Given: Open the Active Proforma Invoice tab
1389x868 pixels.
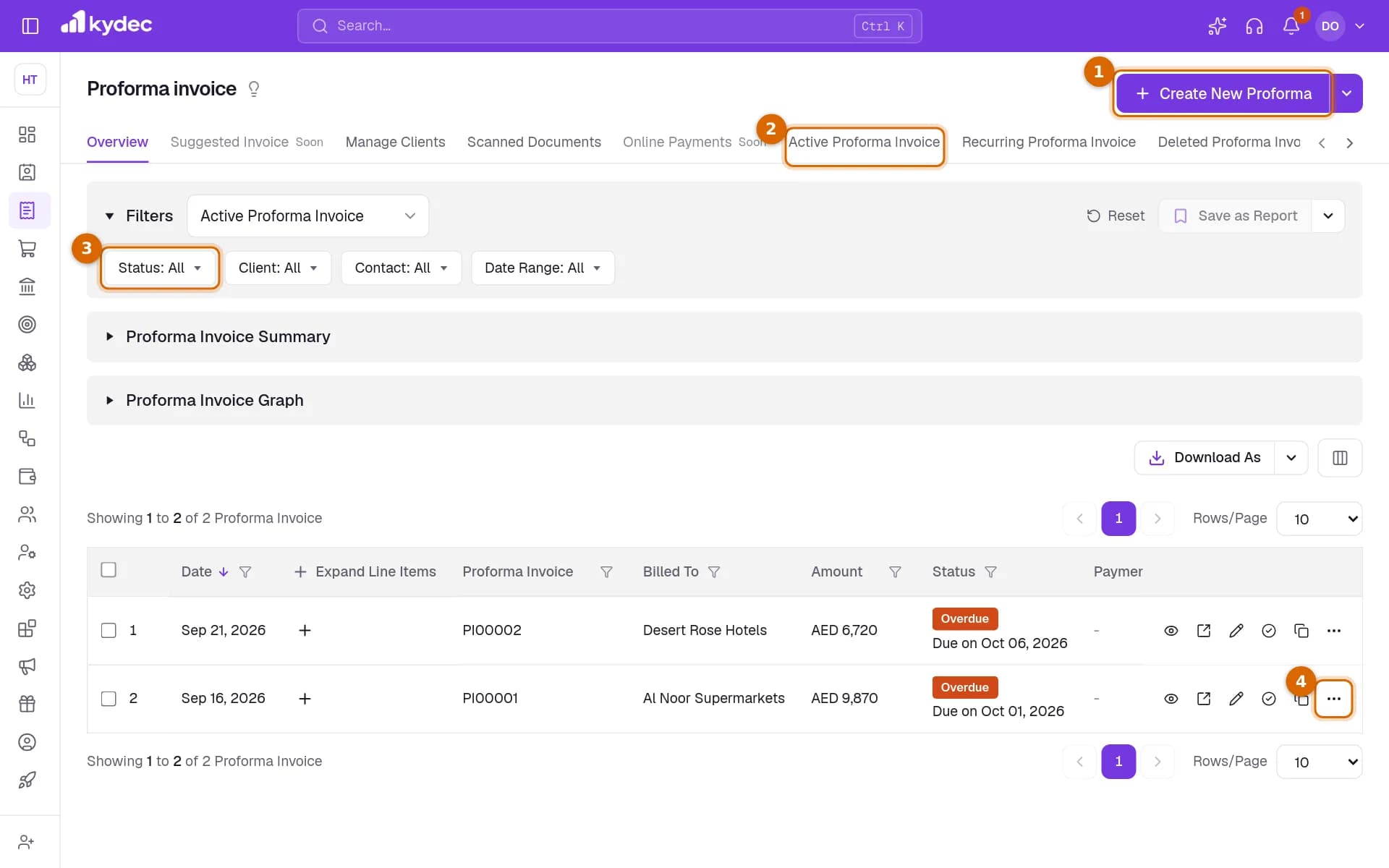Looking at the screenshot, I should (864, 142).
